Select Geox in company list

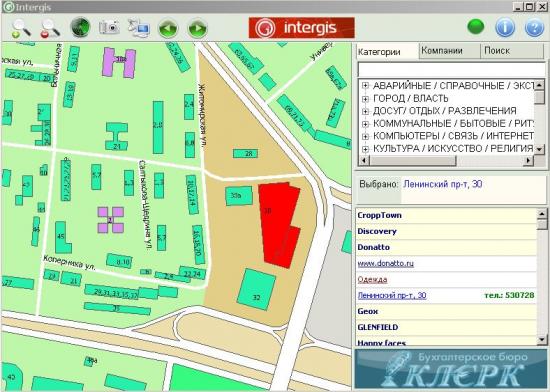(368, 311)
